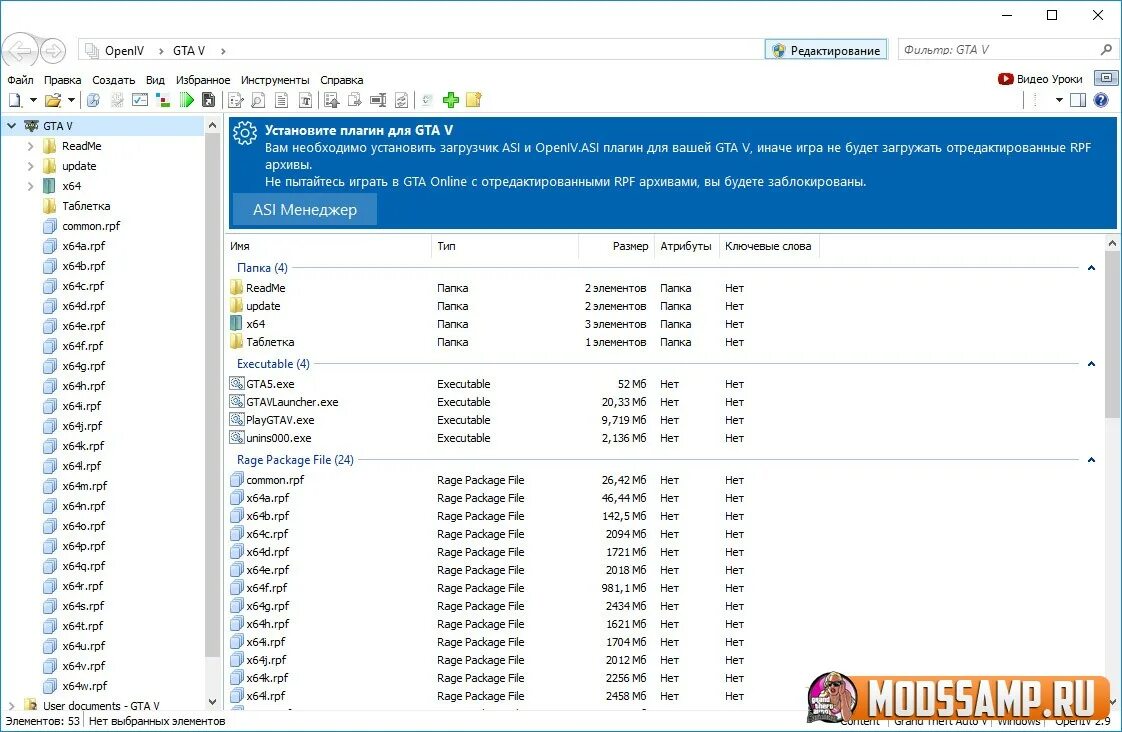Screen dimensions: 1122x732
Task: Open the Файл menu
Action: coord(20,80)
